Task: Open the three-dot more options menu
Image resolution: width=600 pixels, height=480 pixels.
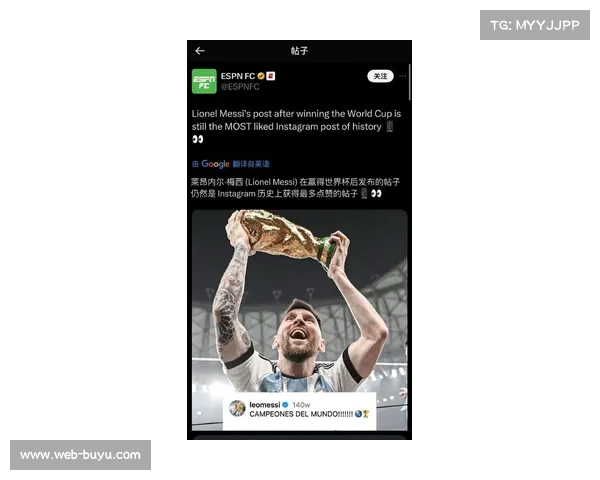Action: [x=402, y=76]
